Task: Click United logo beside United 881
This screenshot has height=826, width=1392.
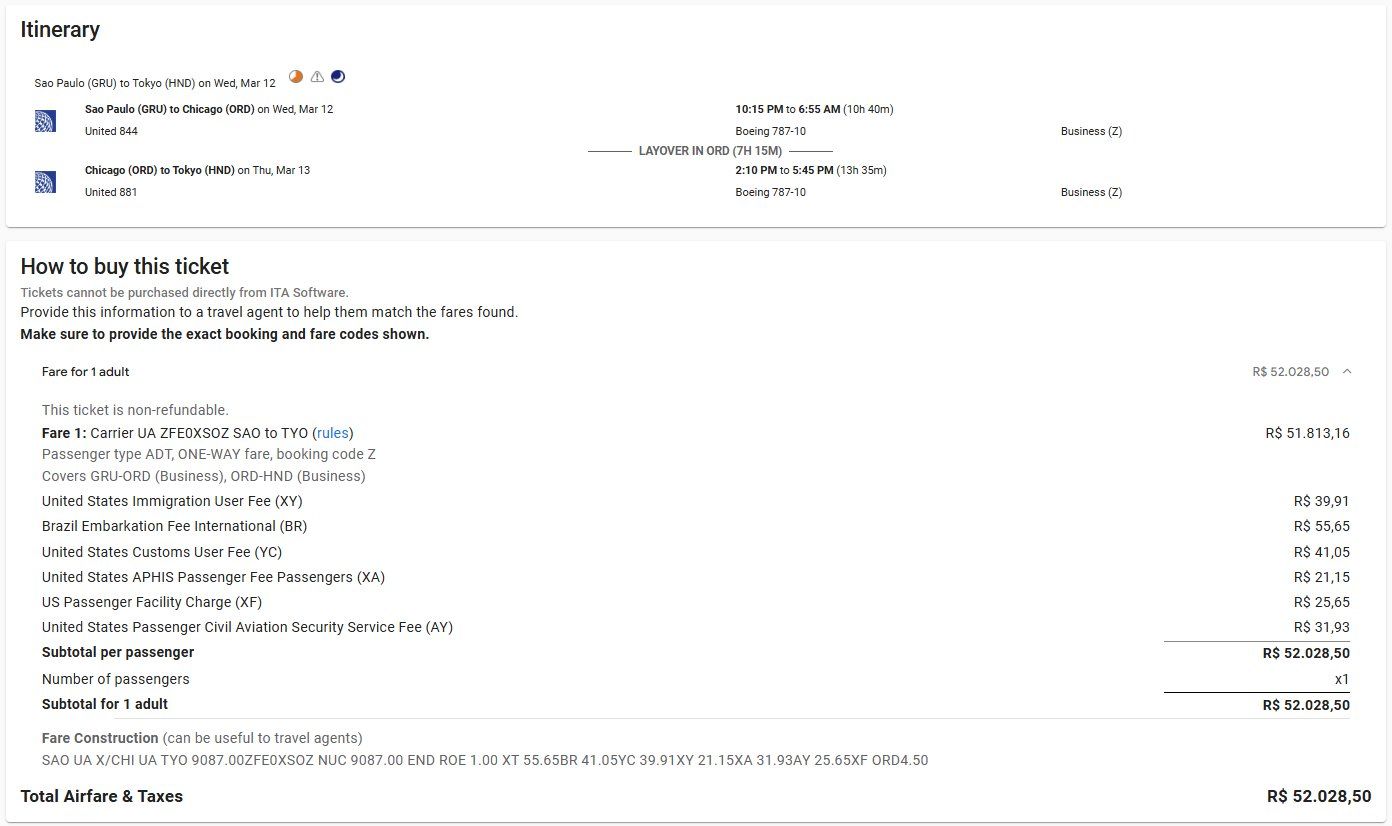Action: coord(45,182)
